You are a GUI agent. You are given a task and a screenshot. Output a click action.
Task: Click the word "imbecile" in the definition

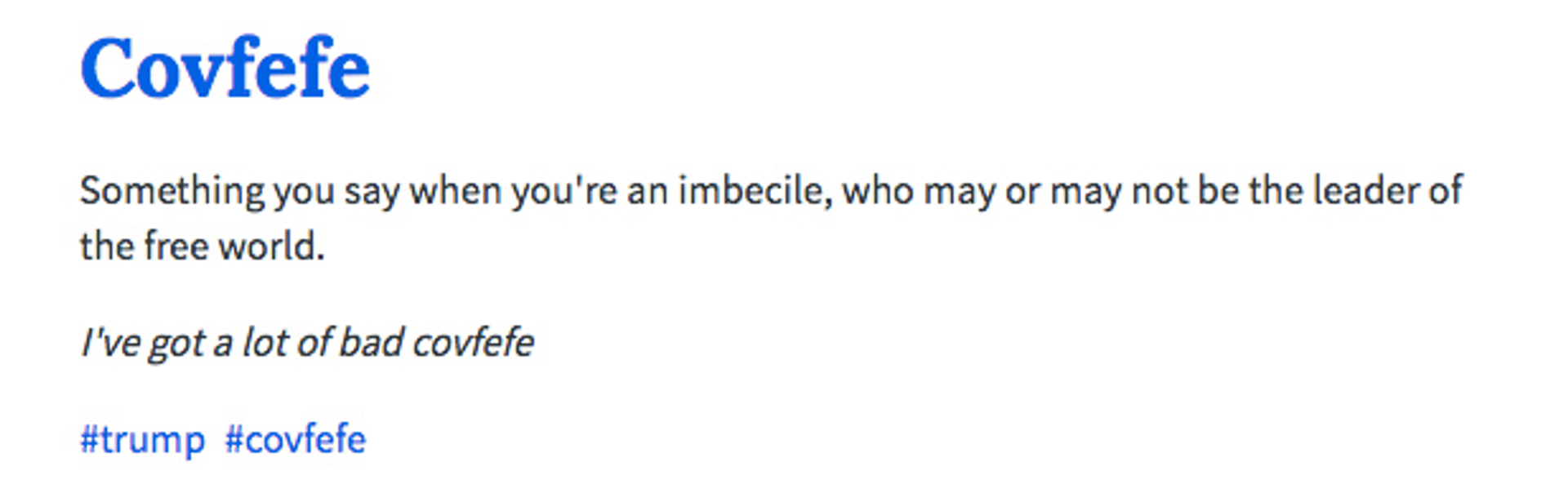pyautogui.click(x=754, y=191)
